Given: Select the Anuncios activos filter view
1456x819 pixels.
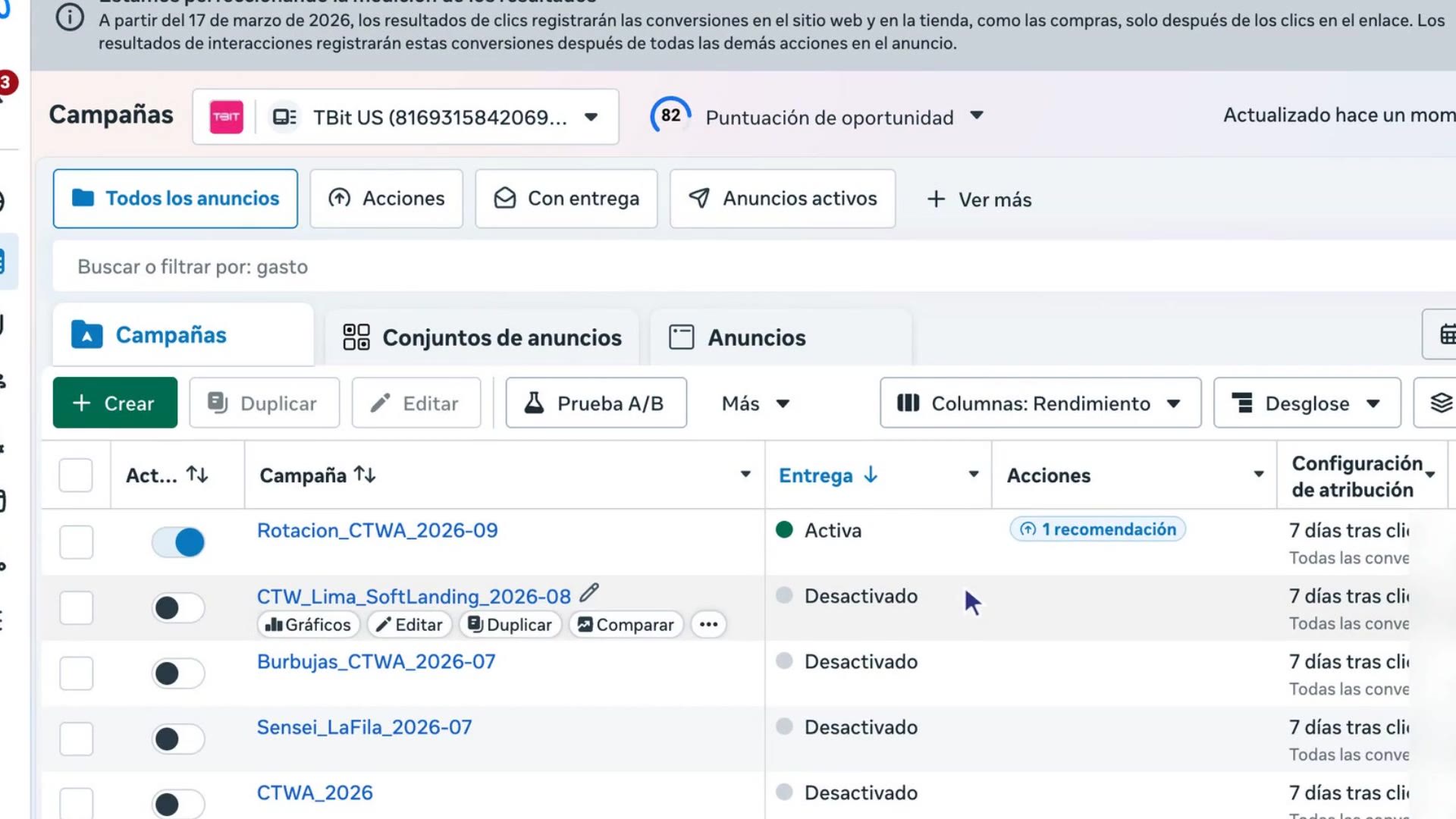Looking at the screenshot, I should 783,199.
